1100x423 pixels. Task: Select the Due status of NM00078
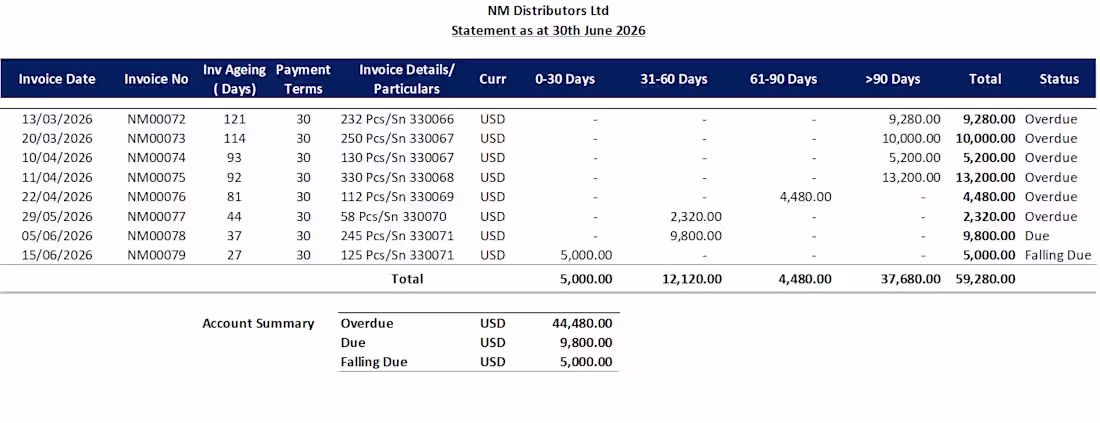click(x=1036, y=235)
